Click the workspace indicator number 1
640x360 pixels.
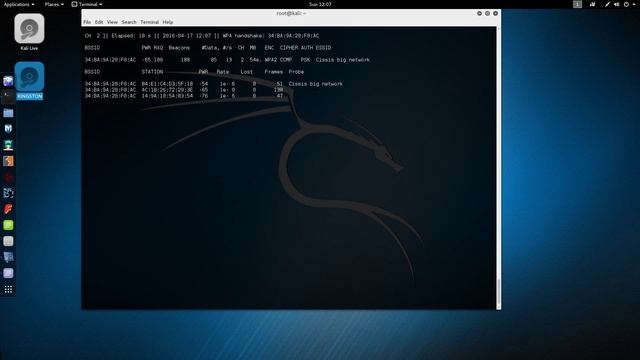coord(577,4)
